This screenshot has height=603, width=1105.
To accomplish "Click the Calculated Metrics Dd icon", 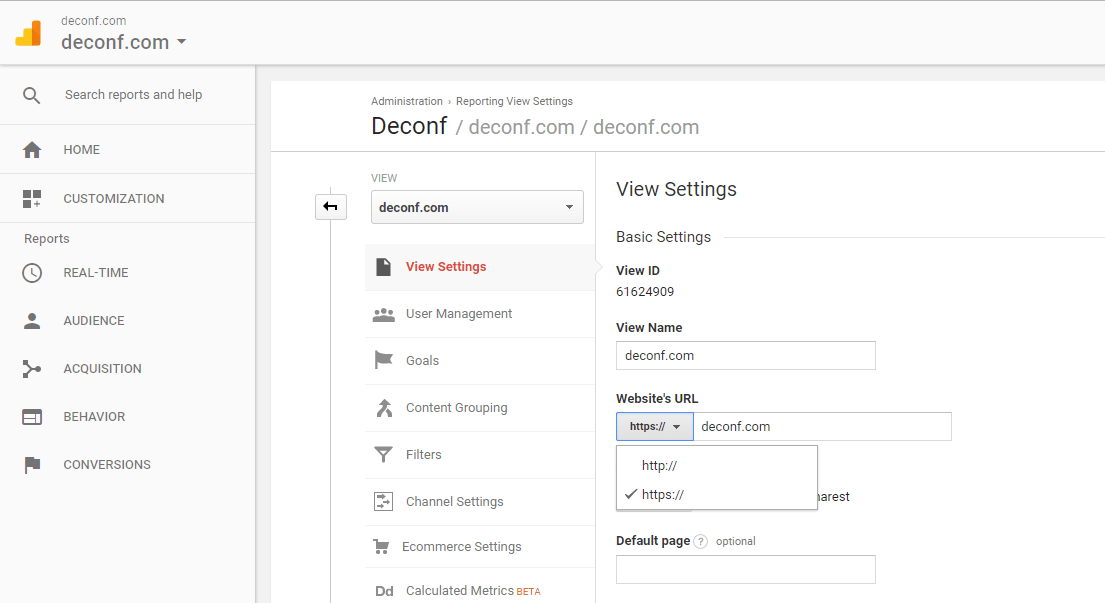I will click(384, 591).
